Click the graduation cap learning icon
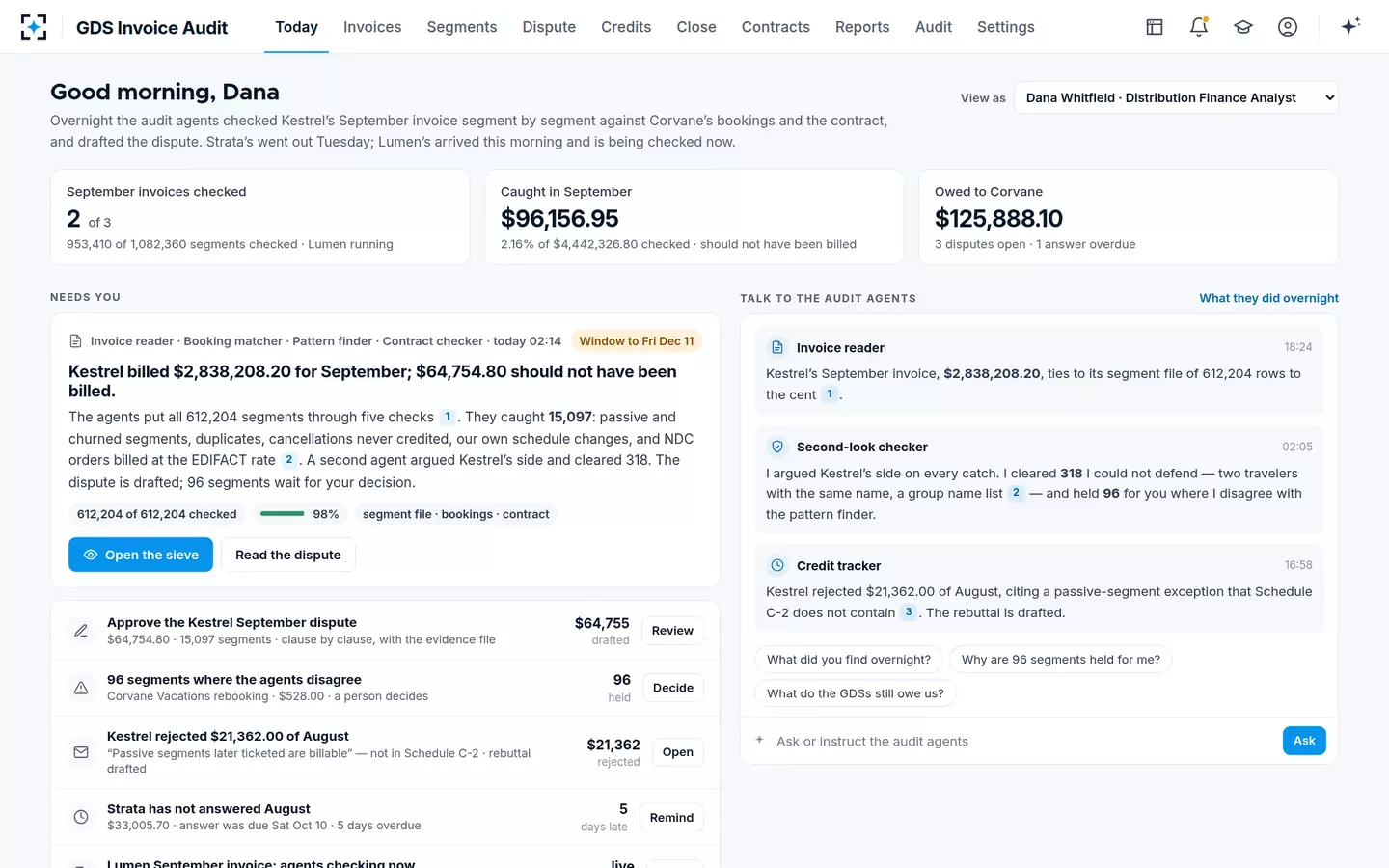The image size is (1389, 868). tap(1243, 27)
